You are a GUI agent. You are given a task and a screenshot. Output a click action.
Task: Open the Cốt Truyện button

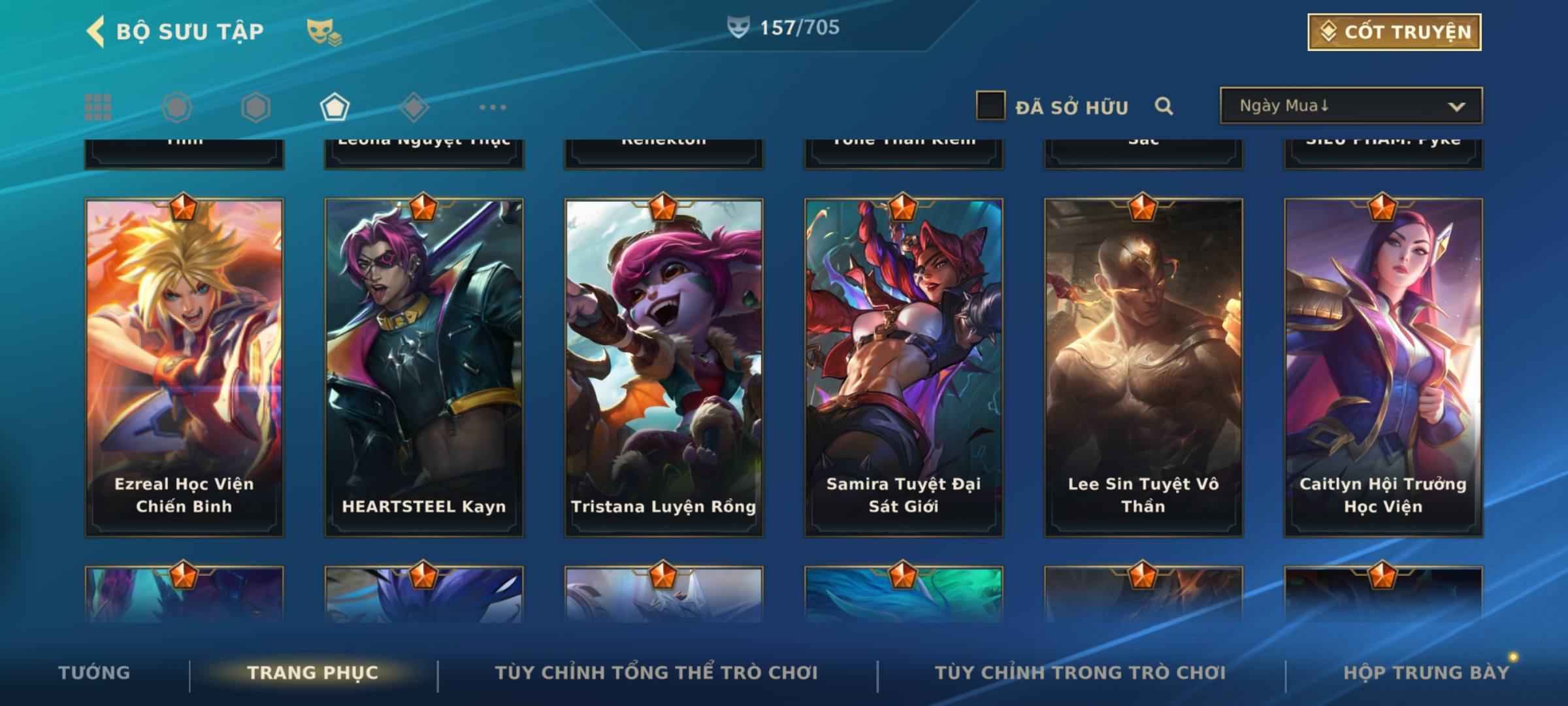[1394, 32]
